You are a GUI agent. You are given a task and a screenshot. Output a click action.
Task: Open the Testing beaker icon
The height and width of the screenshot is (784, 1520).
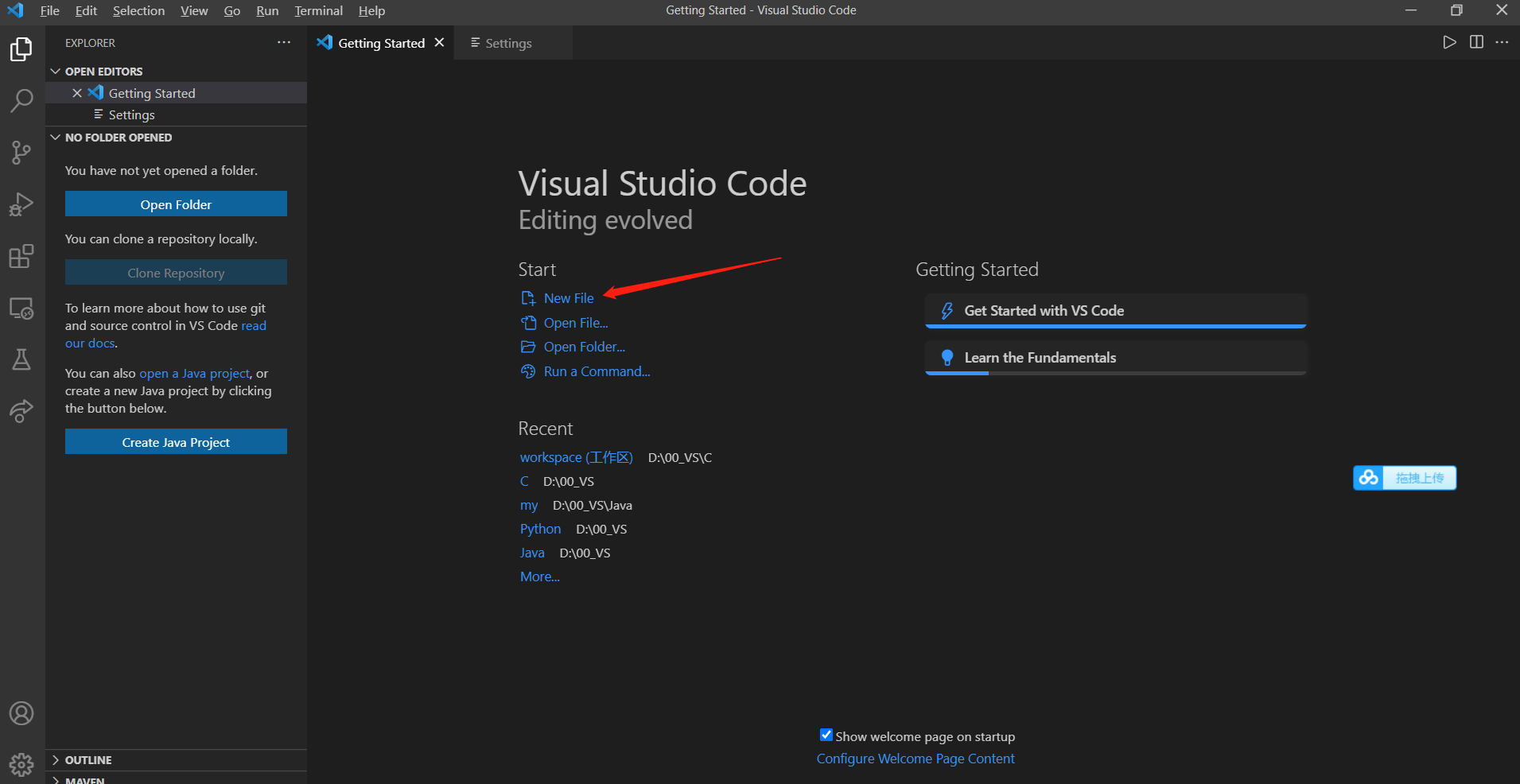(21, 359)
